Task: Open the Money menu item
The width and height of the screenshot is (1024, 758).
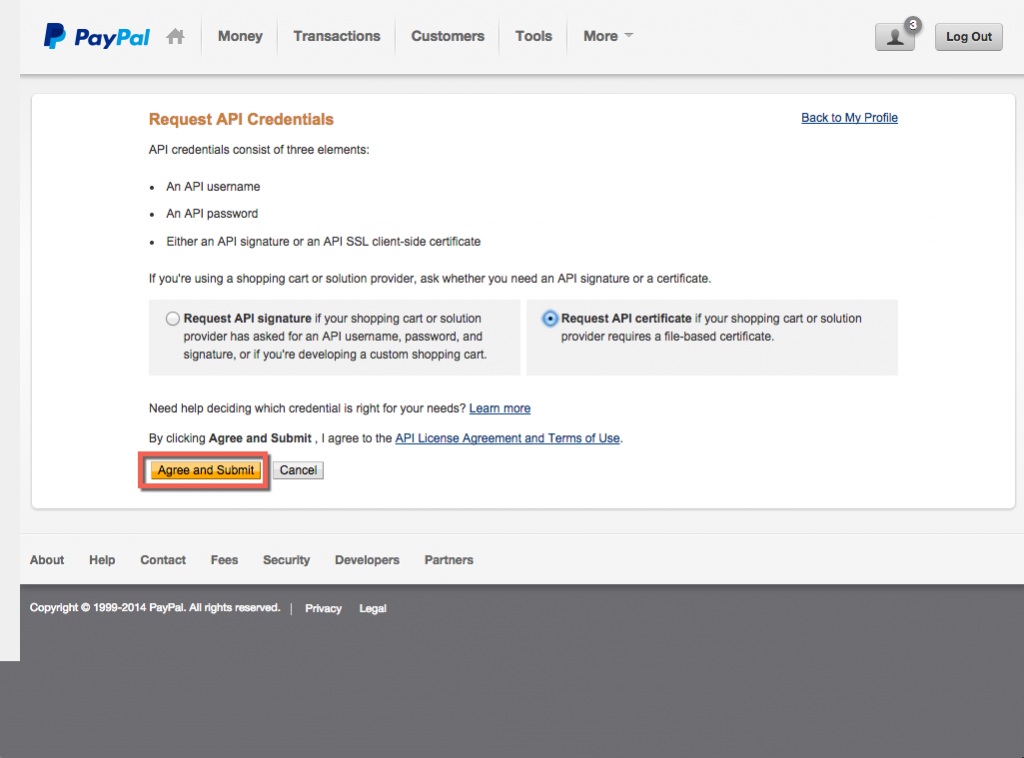Action: (239, 36)
